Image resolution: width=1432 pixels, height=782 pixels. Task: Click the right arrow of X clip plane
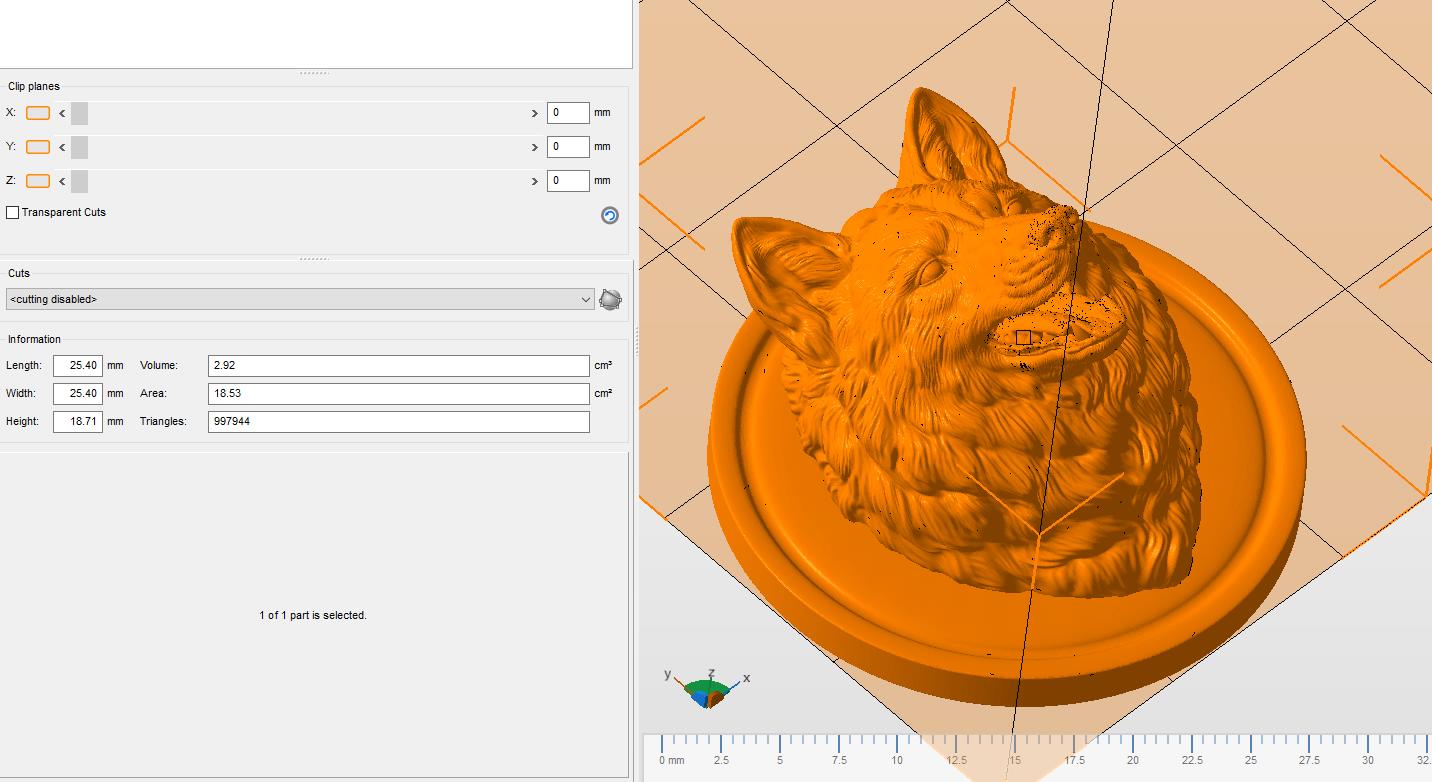[534, 113]
